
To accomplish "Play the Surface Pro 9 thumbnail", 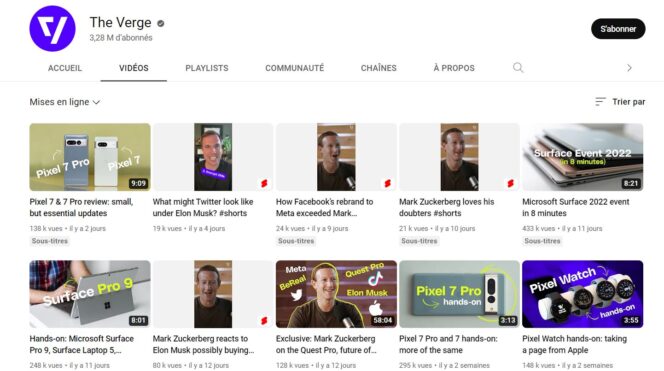I will click(90, 294).
